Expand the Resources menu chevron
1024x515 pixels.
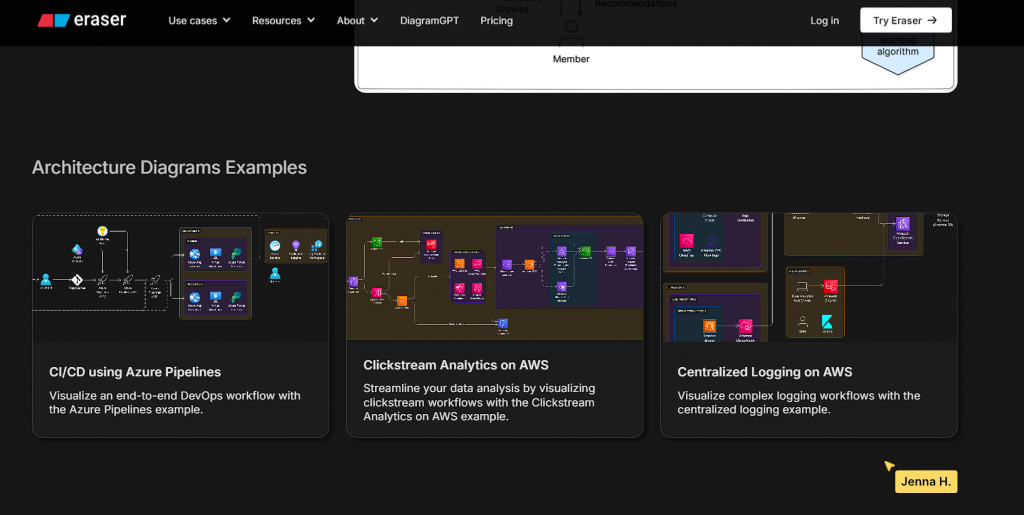coord(311,20)
